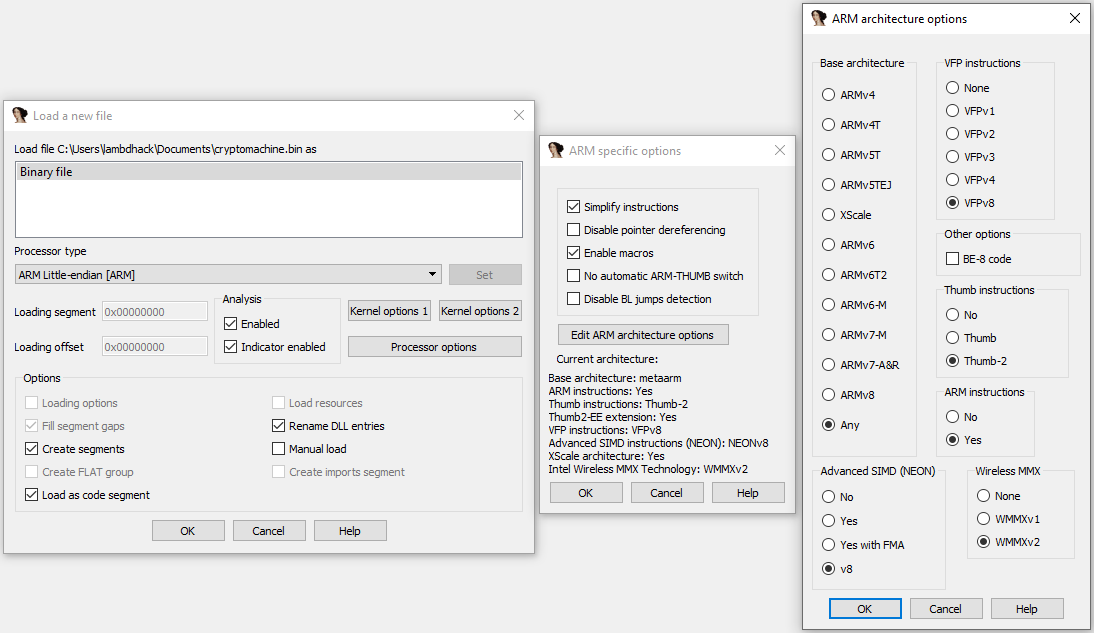Image resolution: width=1094 pixels, height=633 pixels.
Task: Select Thumb for Thumb instructions
Action: pos(951,338)
